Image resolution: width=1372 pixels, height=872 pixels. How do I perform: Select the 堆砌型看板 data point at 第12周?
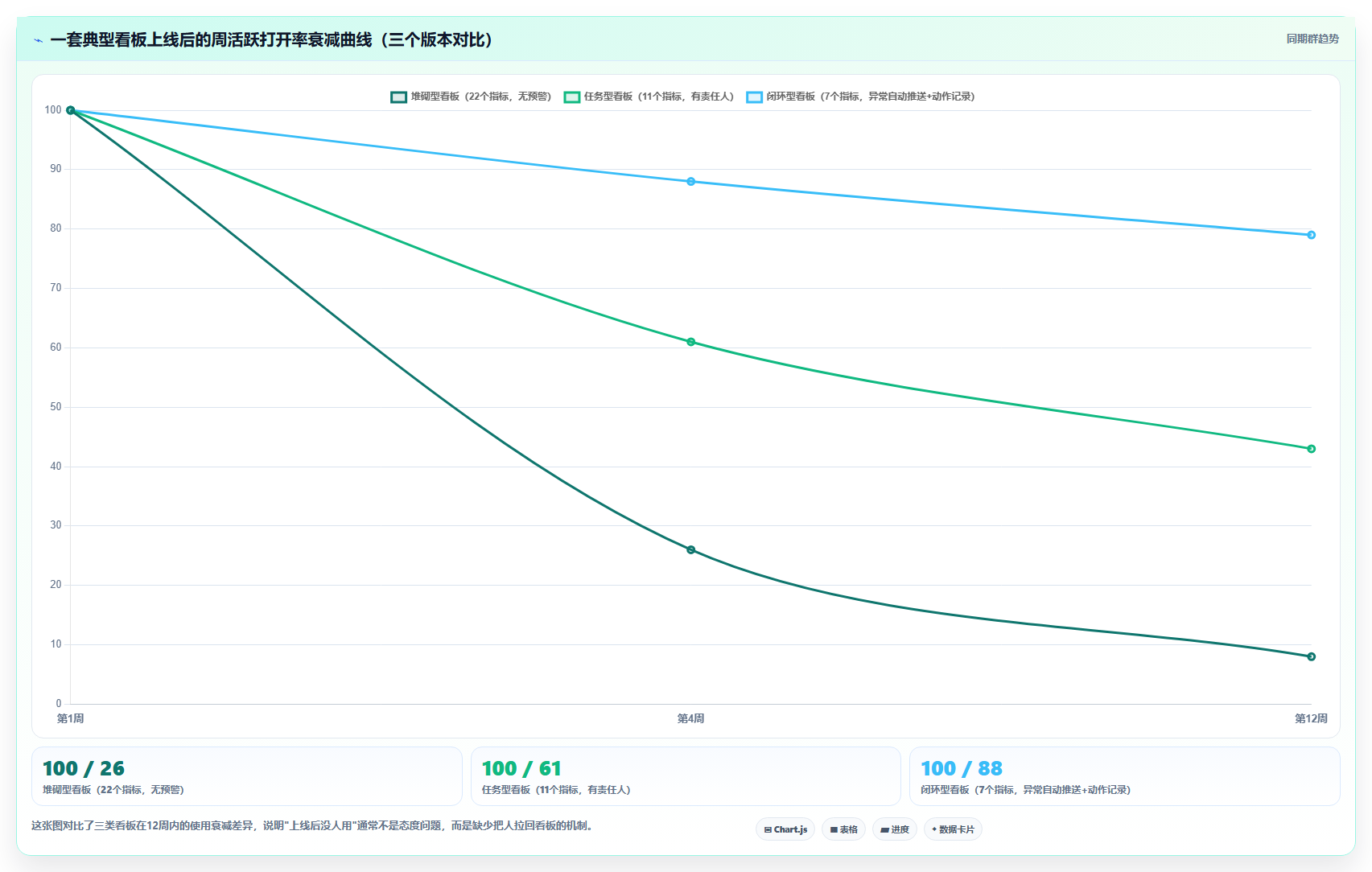(1311, 656)
